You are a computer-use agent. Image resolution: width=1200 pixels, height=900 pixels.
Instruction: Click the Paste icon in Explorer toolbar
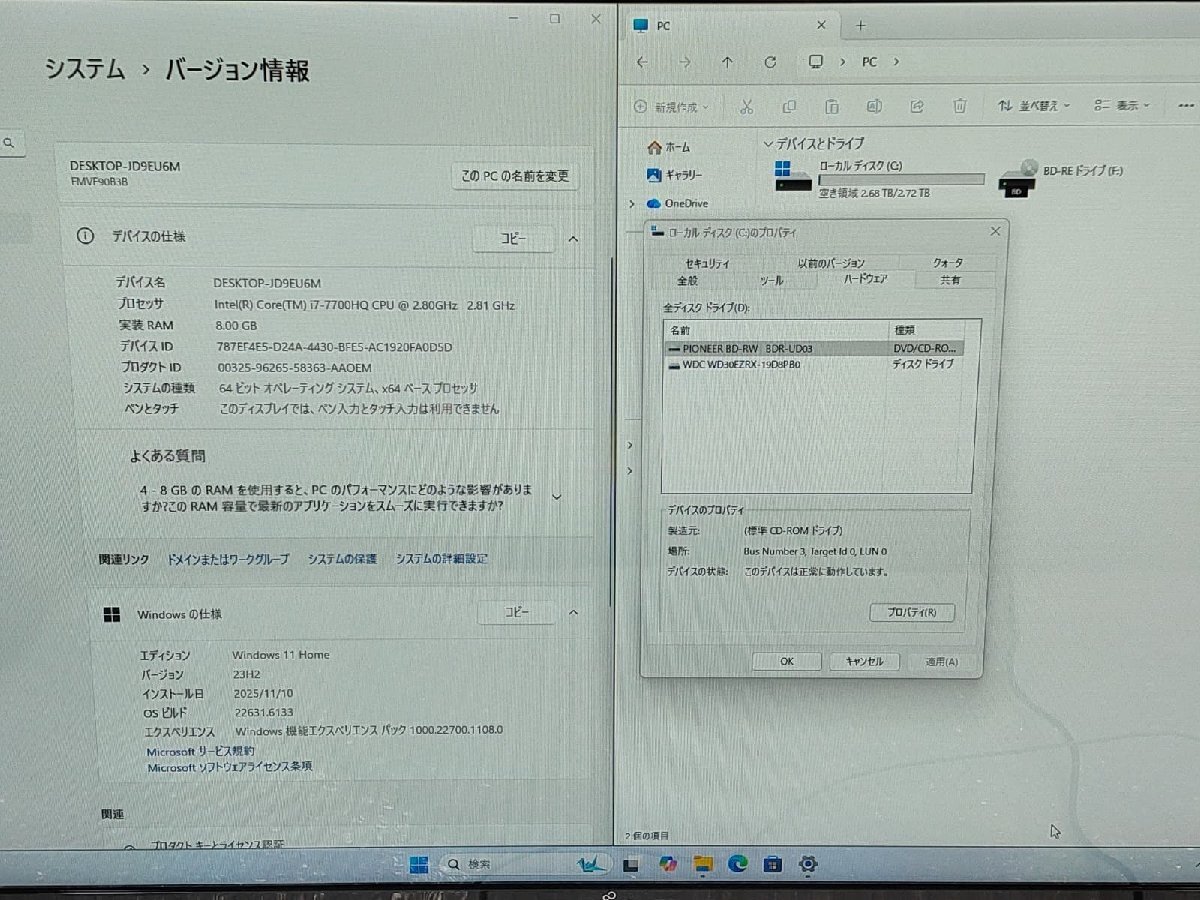pyautogui.click(x=831, y=105)
